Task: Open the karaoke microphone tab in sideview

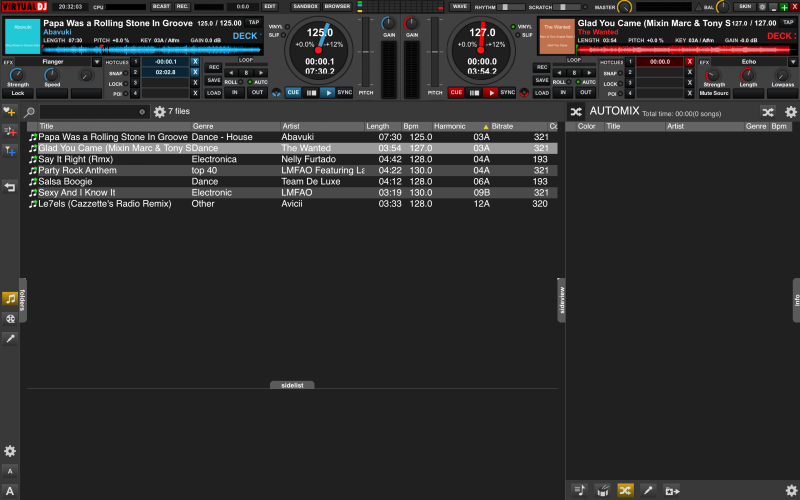Action: point(648,491)
